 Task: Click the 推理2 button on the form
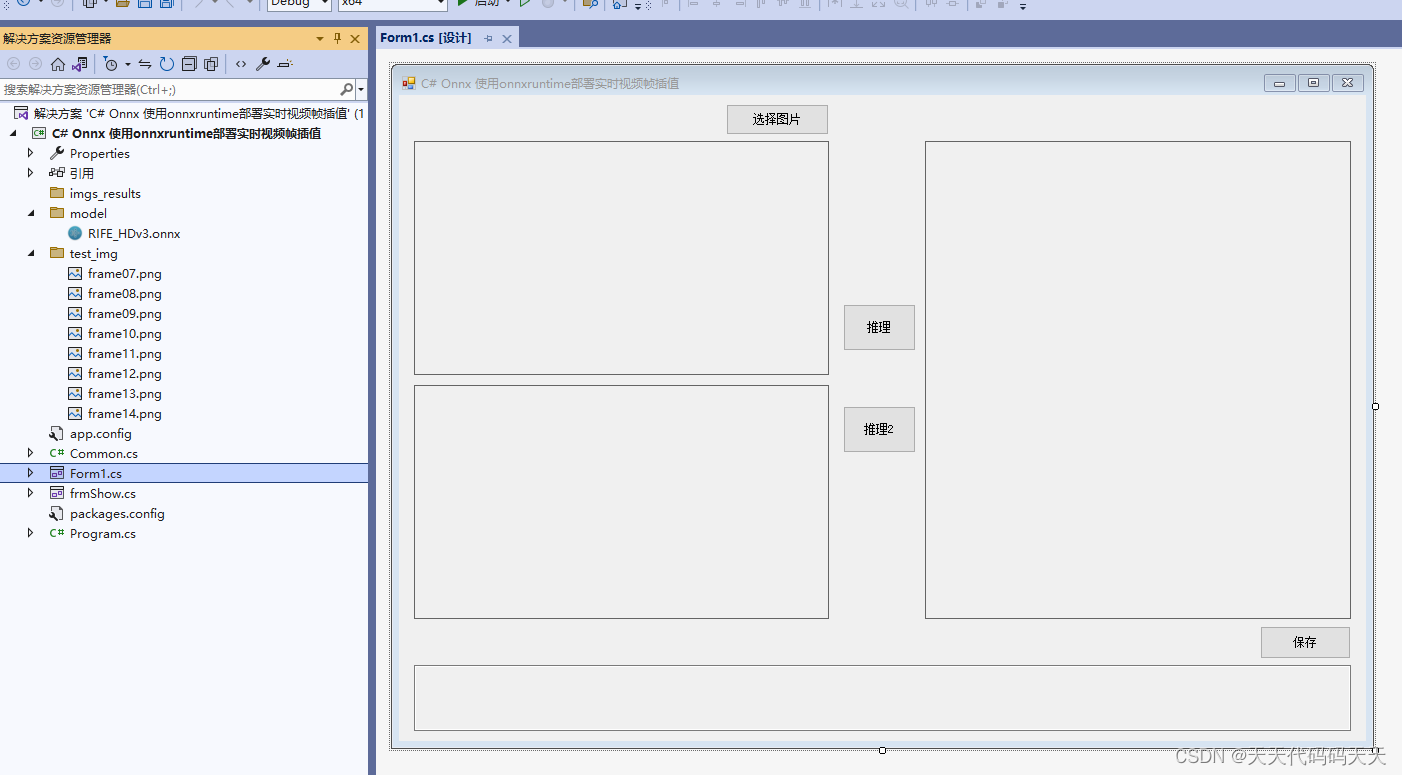coord(879,429)
